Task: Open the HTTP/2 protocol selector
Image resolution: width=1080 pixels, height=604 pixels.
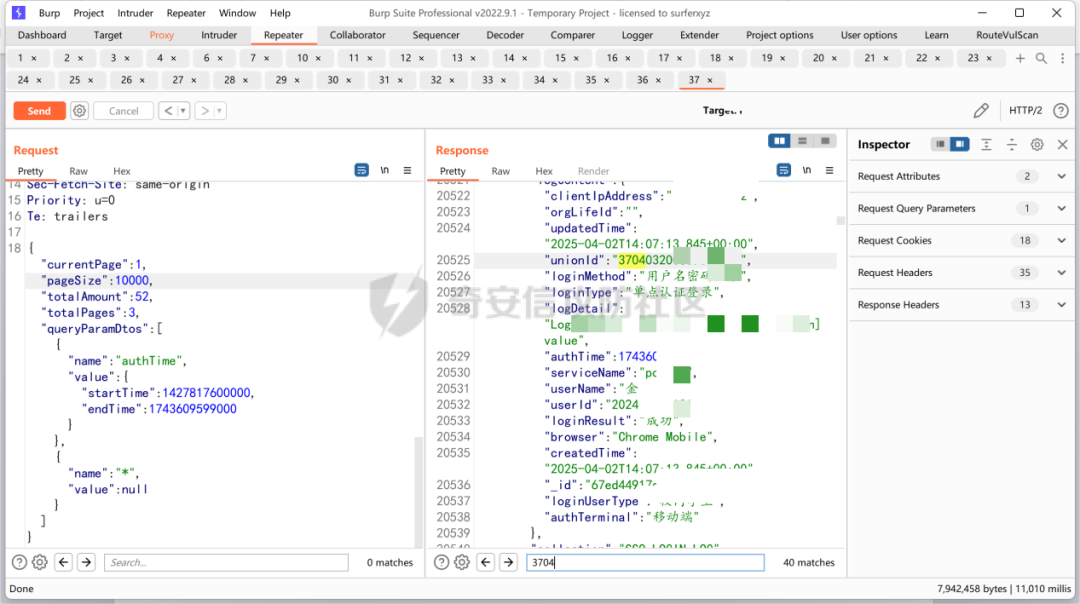Action: coord(1026,110)
